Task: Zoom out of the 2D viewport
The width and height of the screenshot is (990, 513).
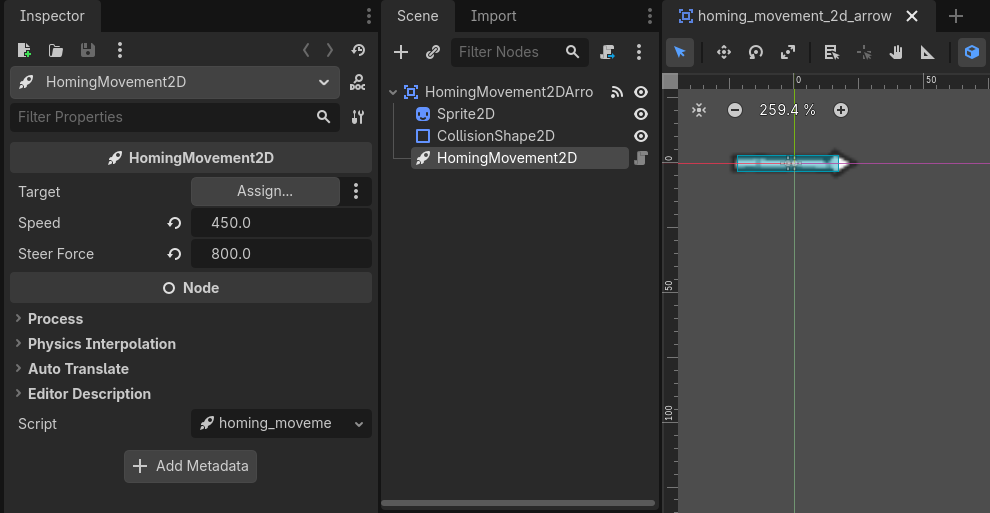Action: [734, 110]
